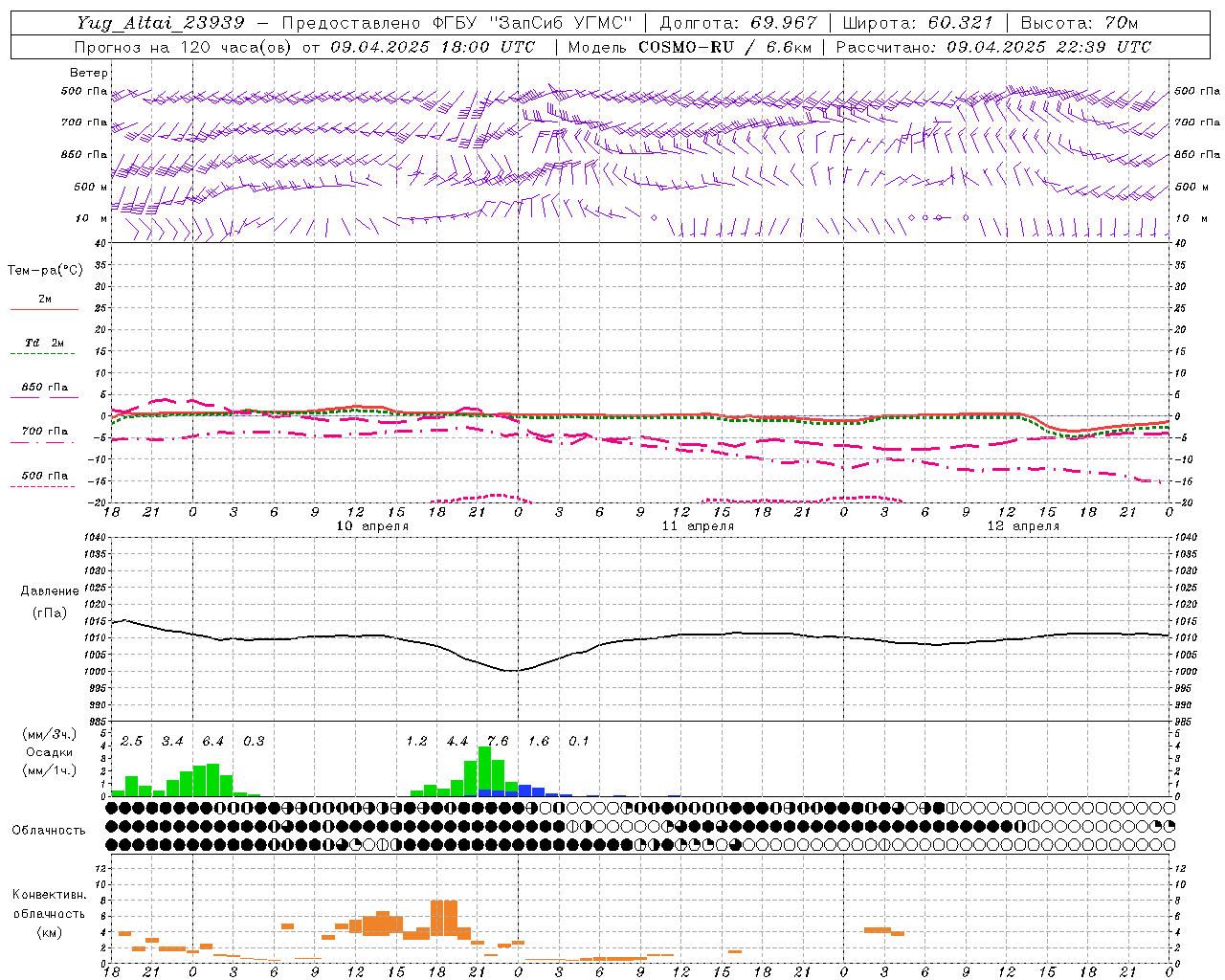
Task: Click the precipitation total "4.4"
Action: (x=457, y=742)
